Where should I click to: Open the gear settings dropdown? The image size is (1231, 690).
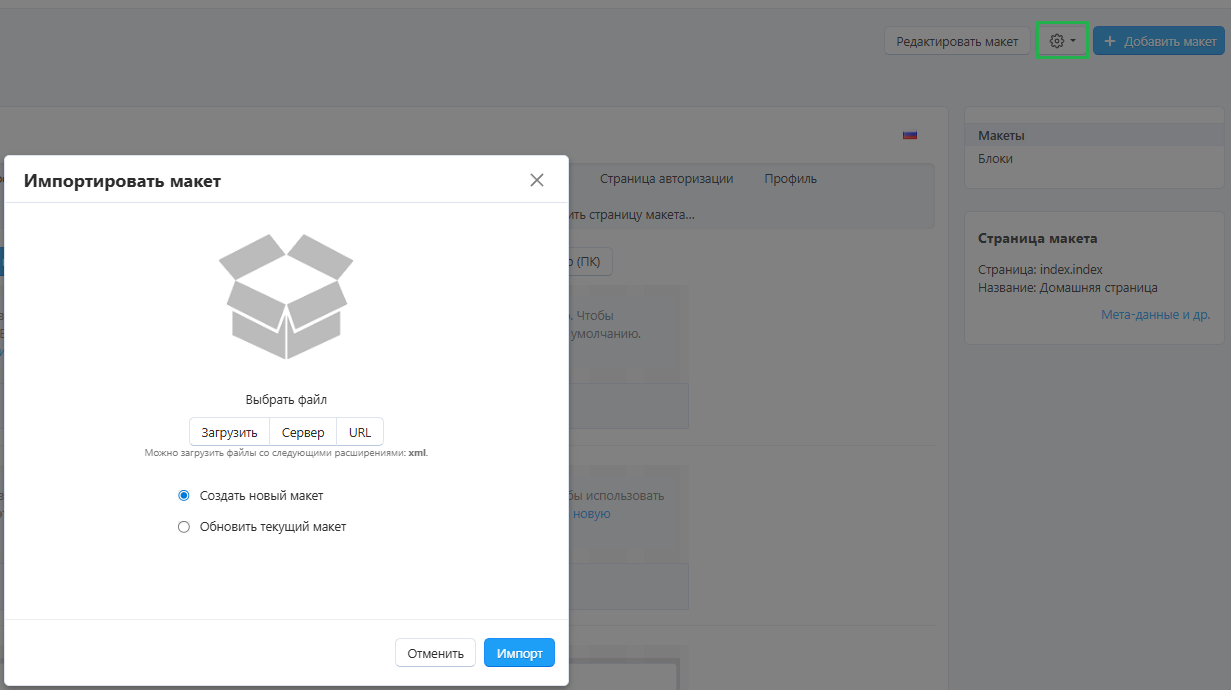pyautogui.click(x=1062, y=41)
